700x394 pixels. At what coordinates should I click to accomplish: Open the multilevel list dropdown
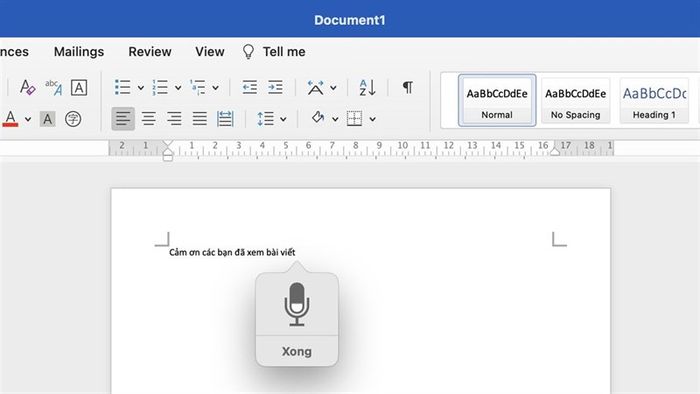pyautogui.click(x=215, y=88)
